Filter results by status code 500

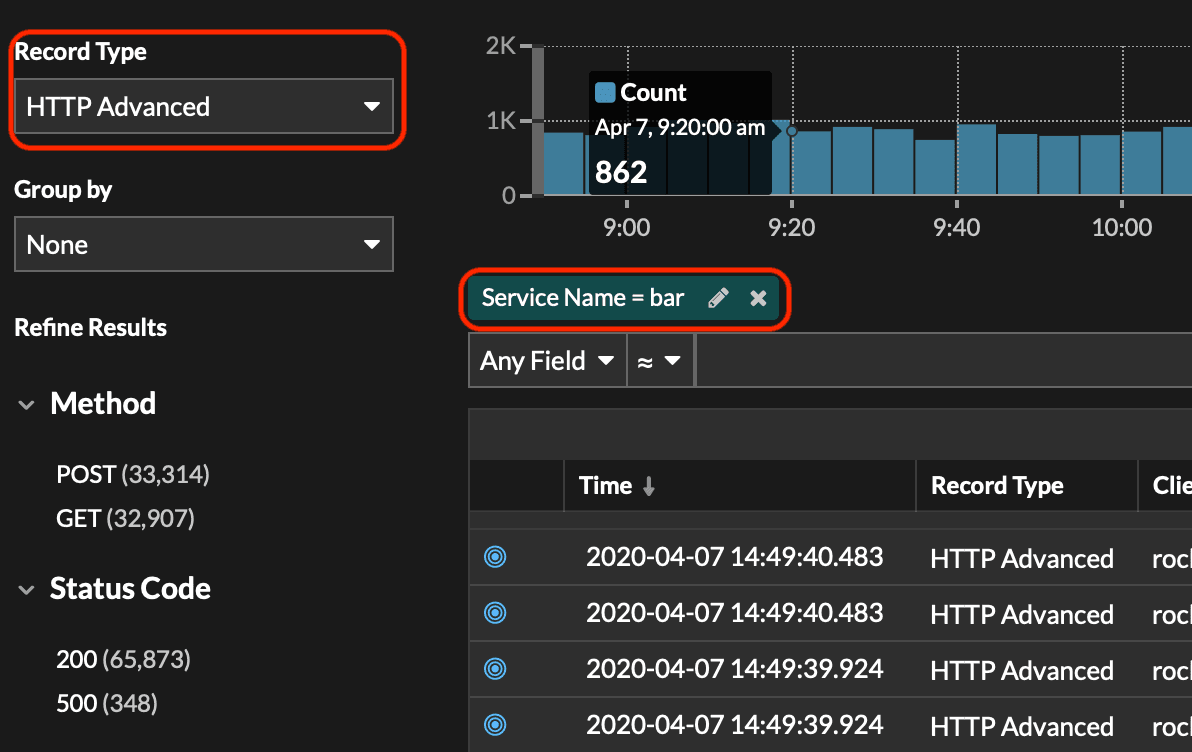point(106,703)
